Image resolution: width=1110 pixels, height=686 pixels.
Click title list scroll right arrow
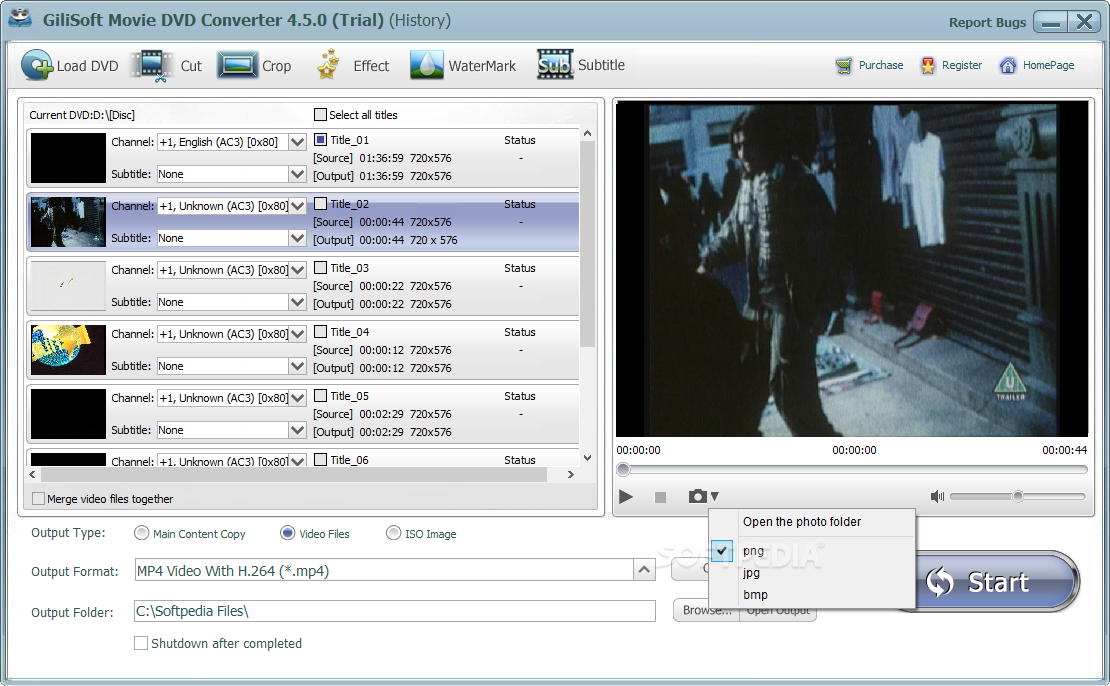[x=571, y=474]
